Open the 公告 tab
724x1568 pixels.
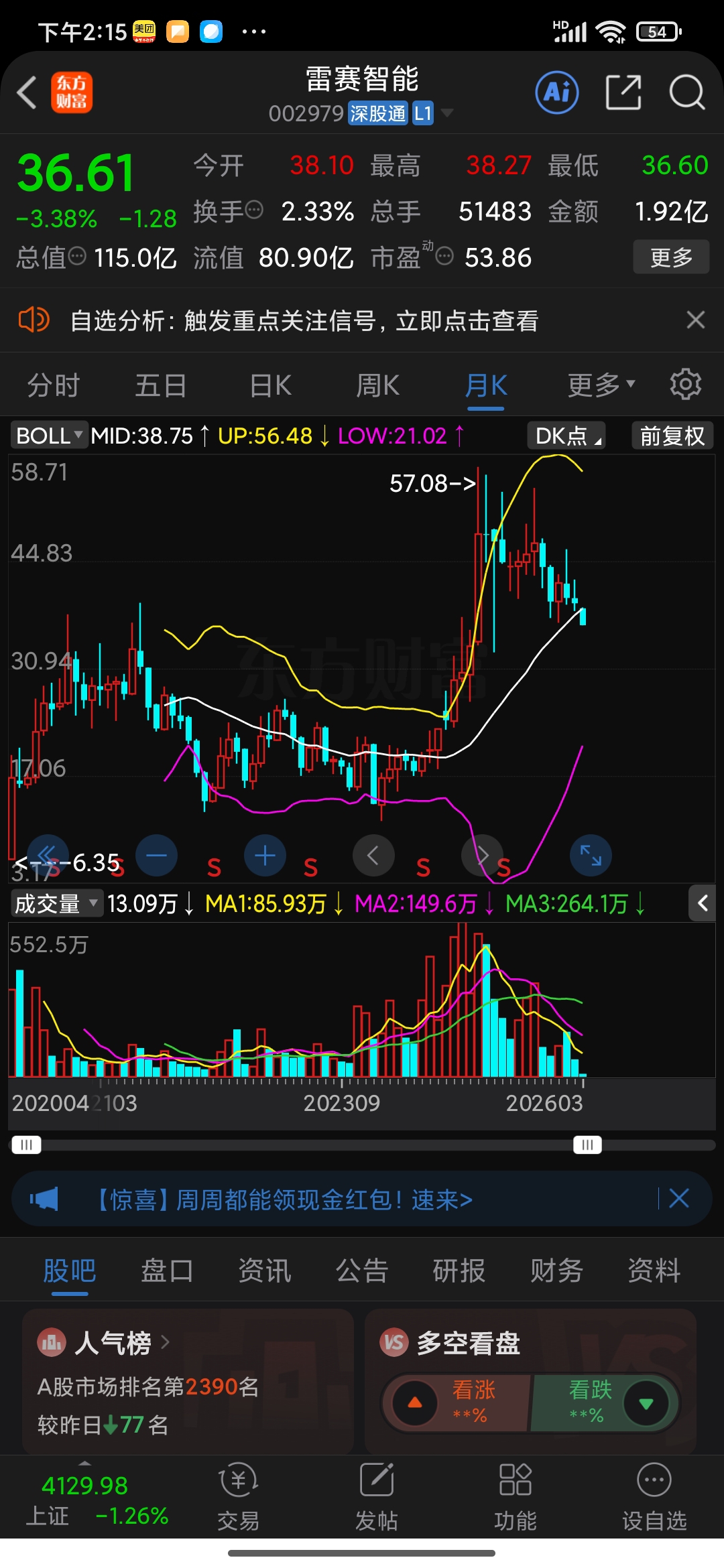pos(362,1270)
